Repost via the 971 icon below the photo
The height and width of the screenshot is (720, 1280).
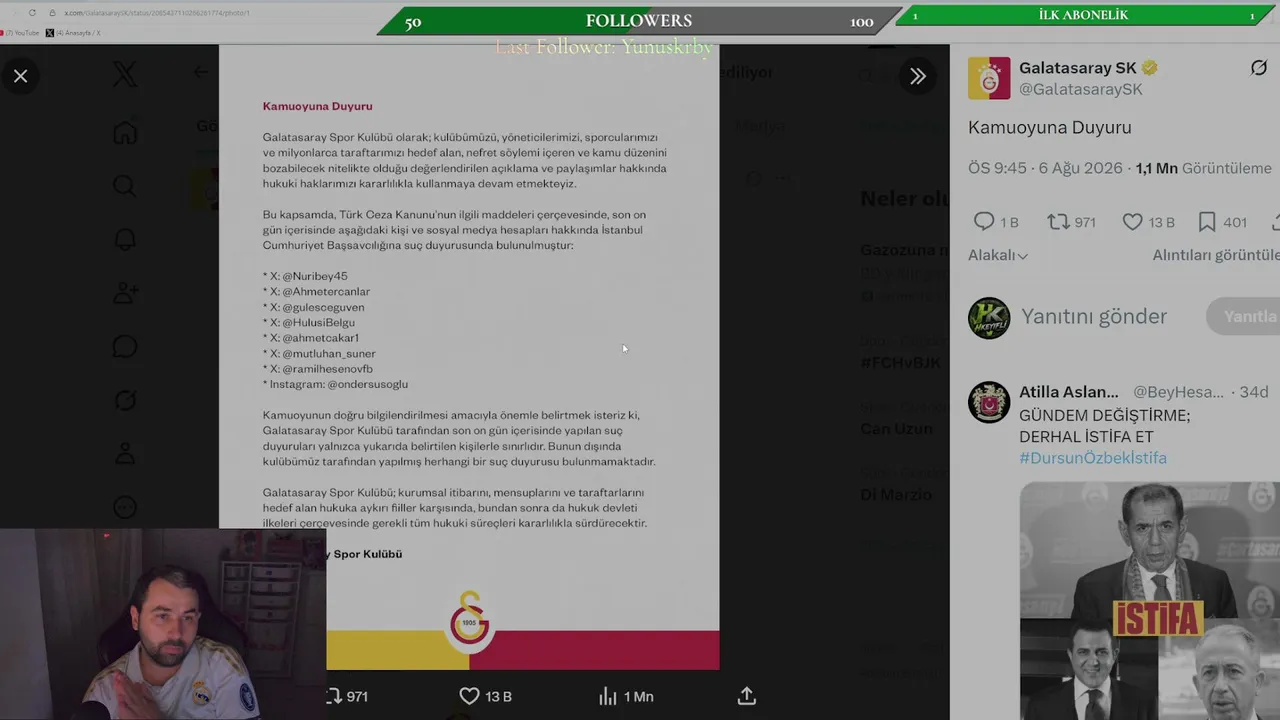pos(347,696)
